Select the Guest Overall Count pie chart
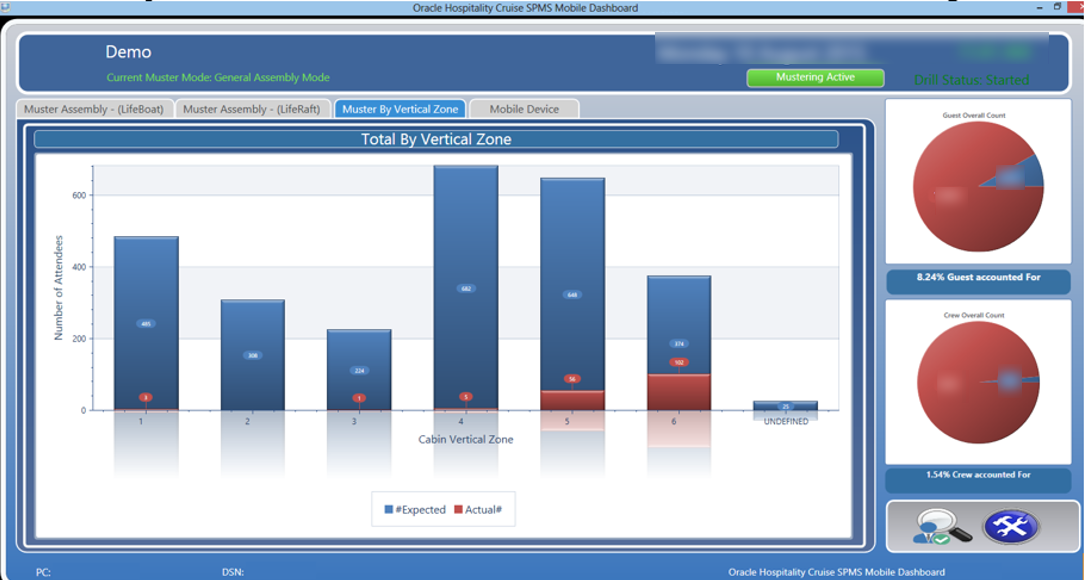Screen dimensions: 1086x580 coord(978,186)
